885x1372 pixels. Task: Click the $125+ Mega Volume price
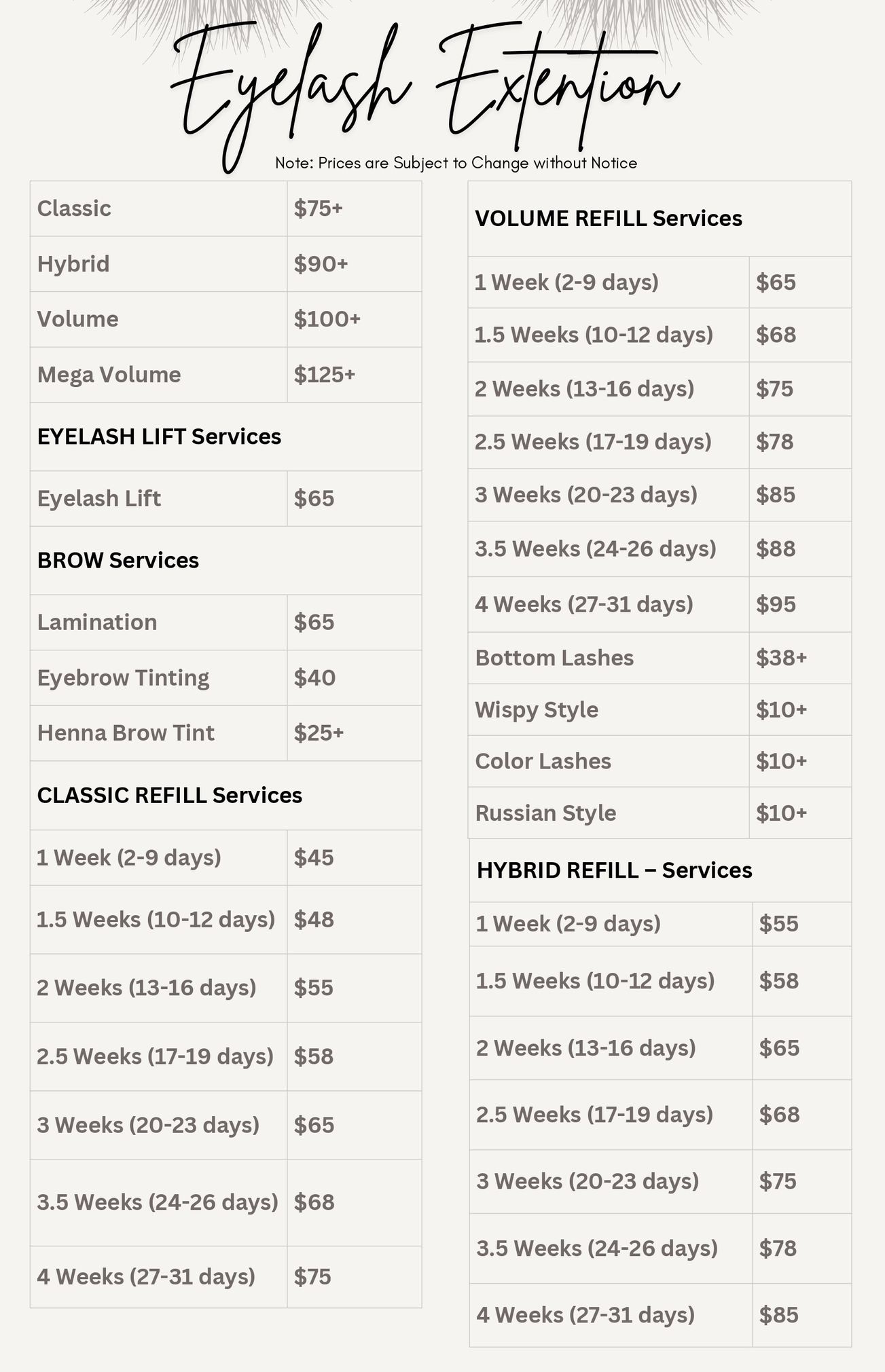325,375
